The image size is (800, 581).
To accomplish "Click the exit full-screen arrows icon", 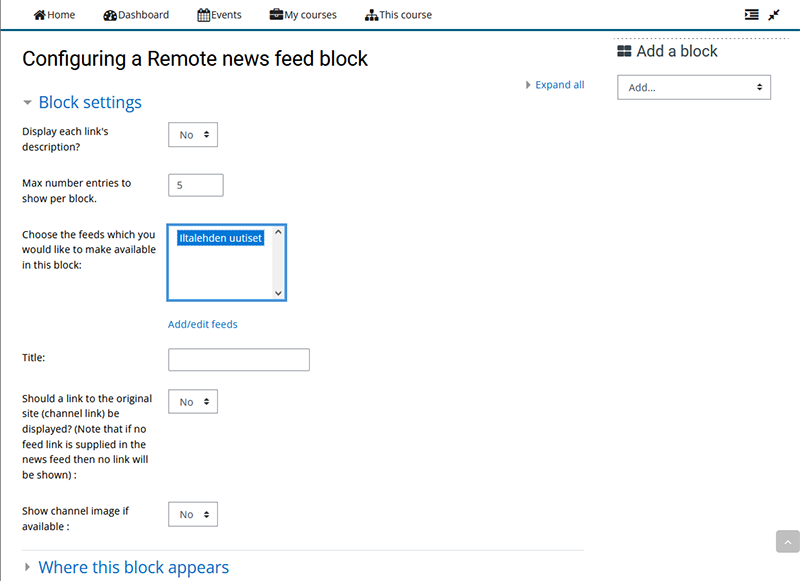I will [x=775, y=14].
